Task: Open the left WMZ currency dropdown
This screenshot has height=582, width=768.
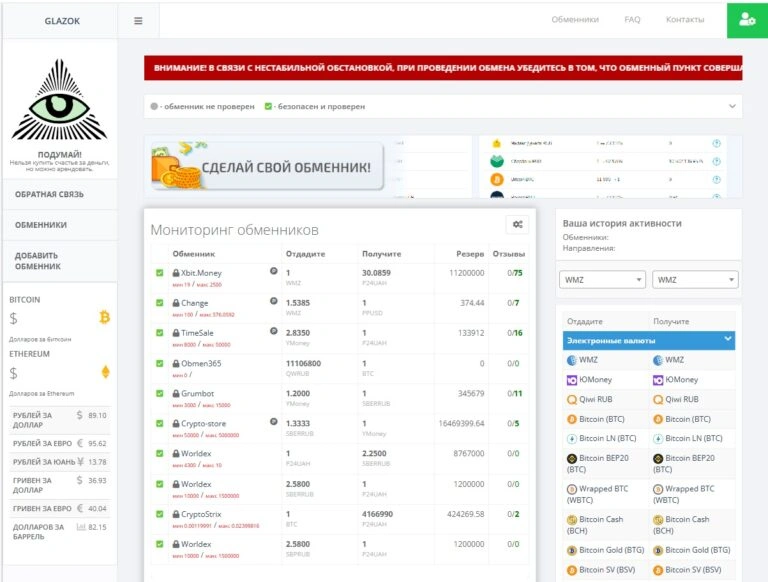Action: pos(602,280)
